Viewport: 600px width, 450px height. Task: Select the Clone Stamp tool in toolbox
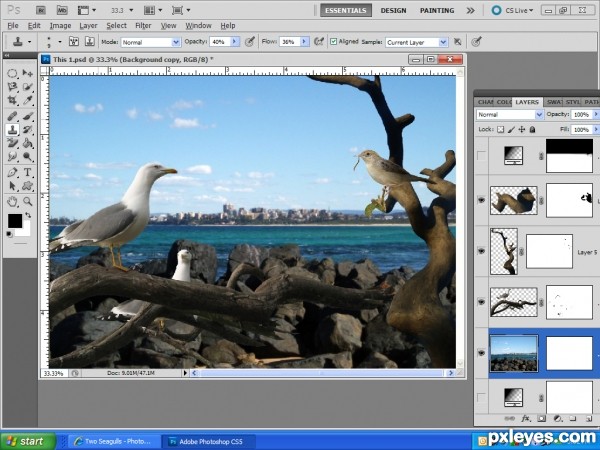pos(12,130)
